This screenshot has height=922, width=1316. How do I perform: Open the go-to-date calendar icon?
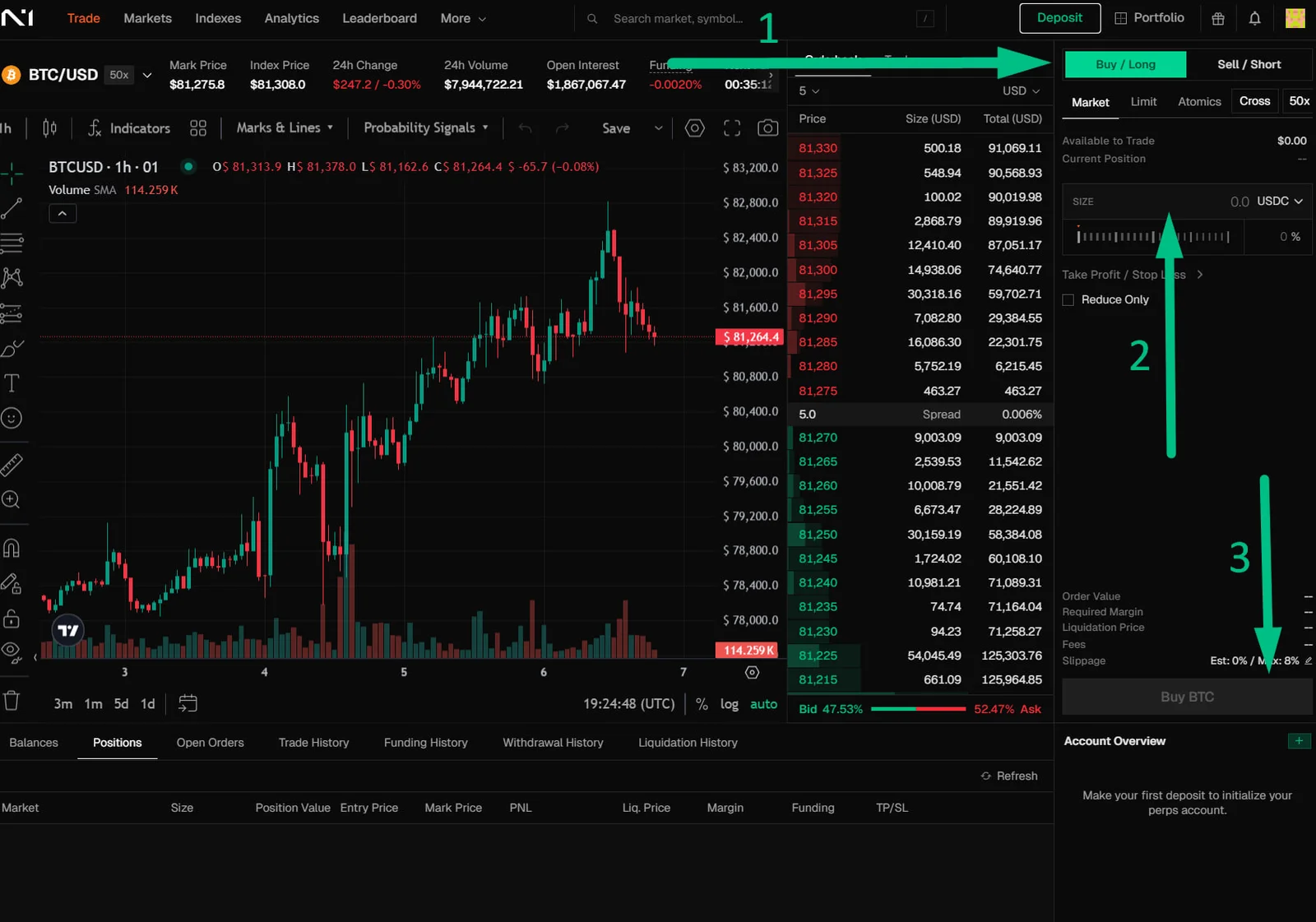pos(188,703)
